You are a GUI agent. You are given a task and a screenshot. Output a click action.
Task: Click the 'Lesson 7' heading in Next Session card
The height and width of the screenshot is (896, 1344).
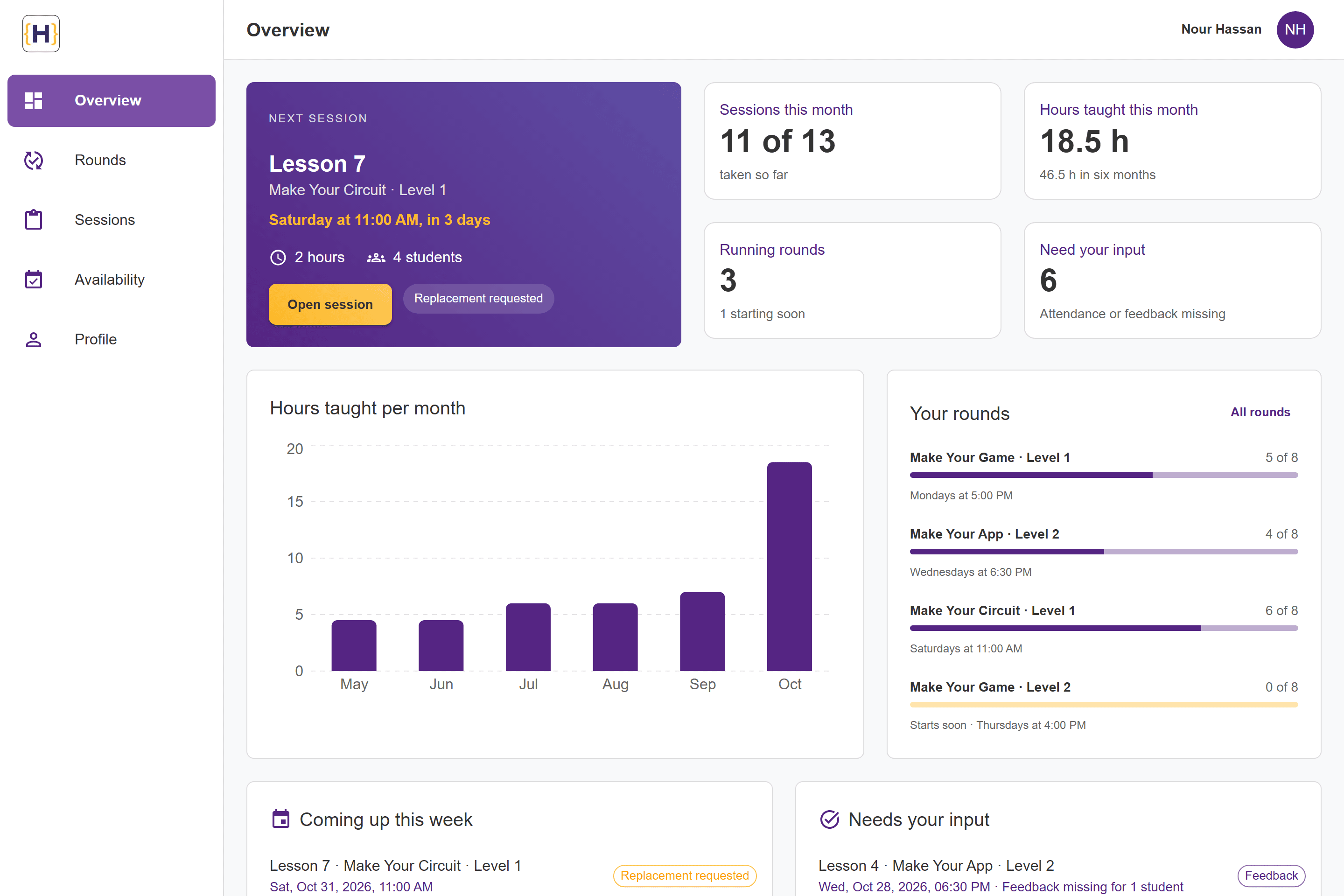click(x=317, y=164)
